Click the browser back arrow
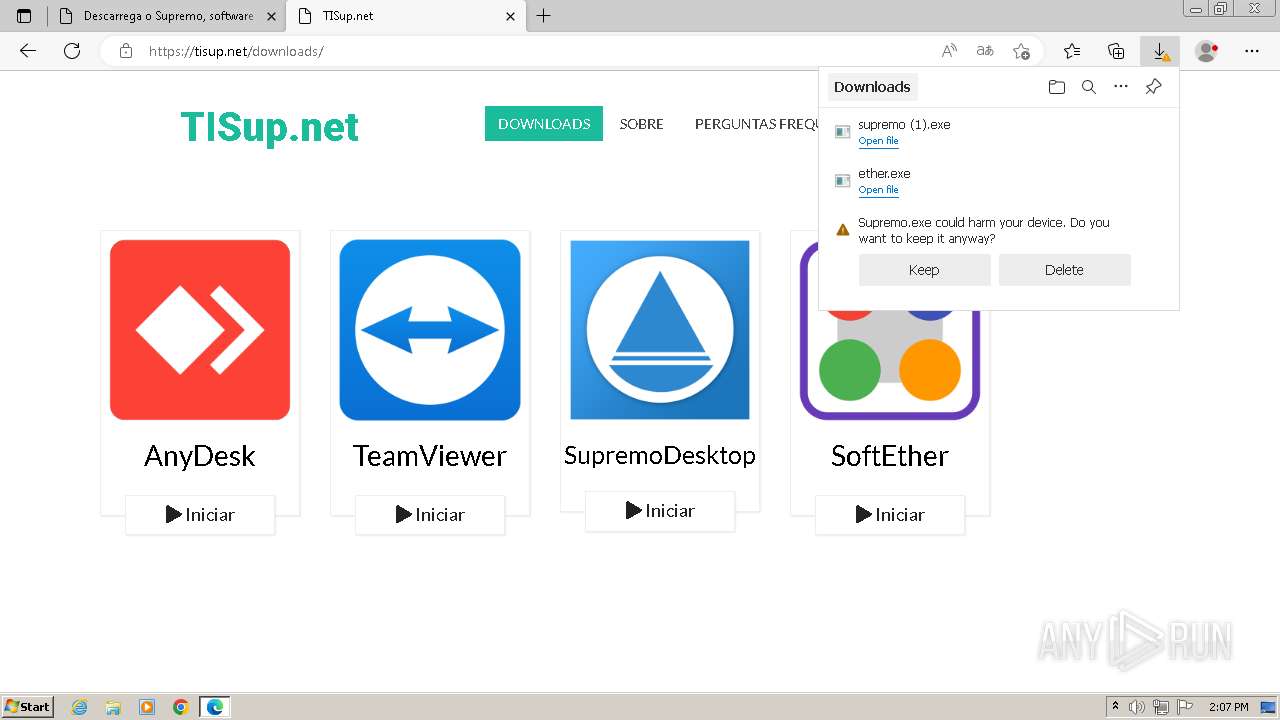Viewport: 1280px width, 720px height. tap(28, 51)
